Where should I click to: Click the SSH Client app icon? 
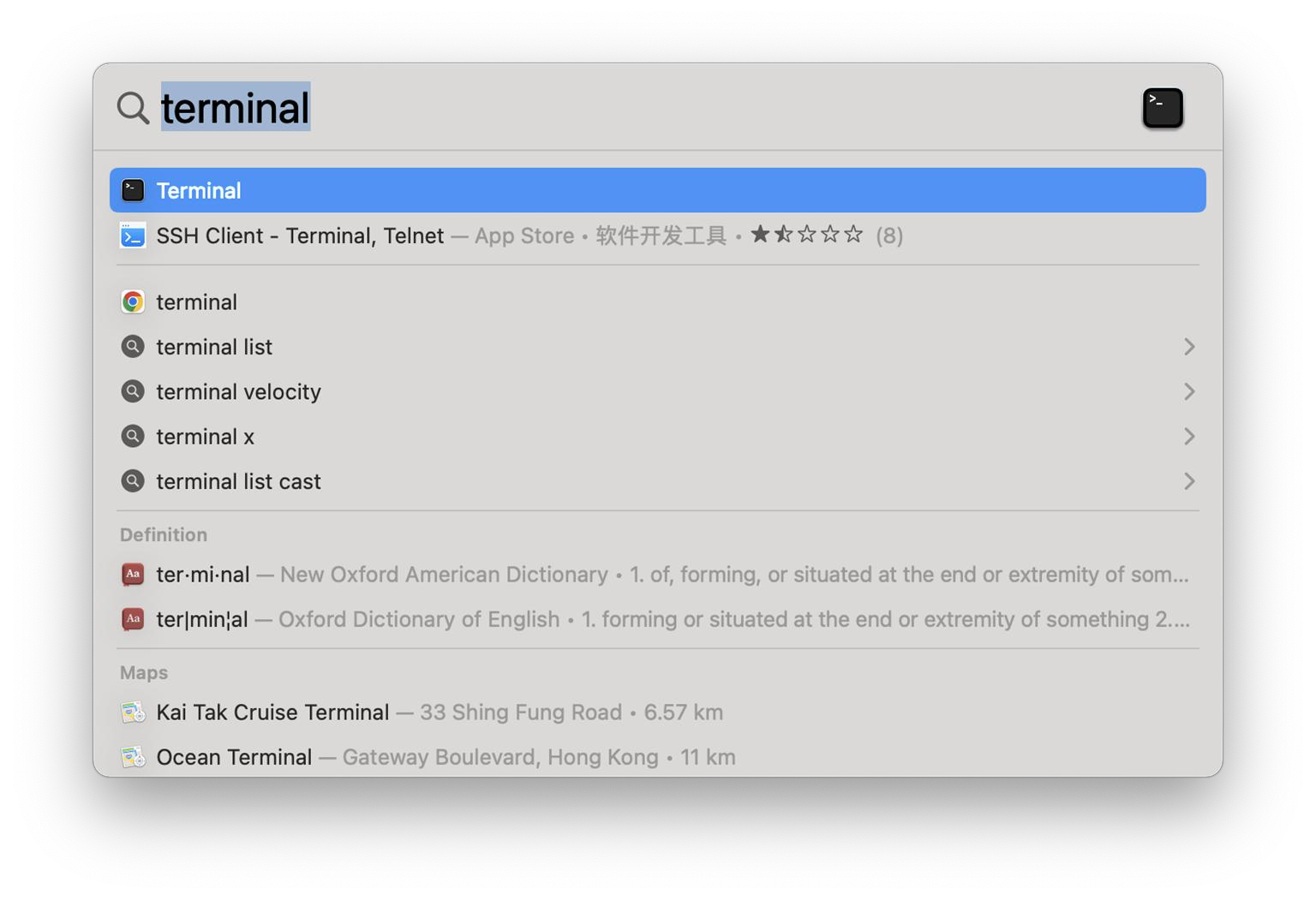[133, 235]
